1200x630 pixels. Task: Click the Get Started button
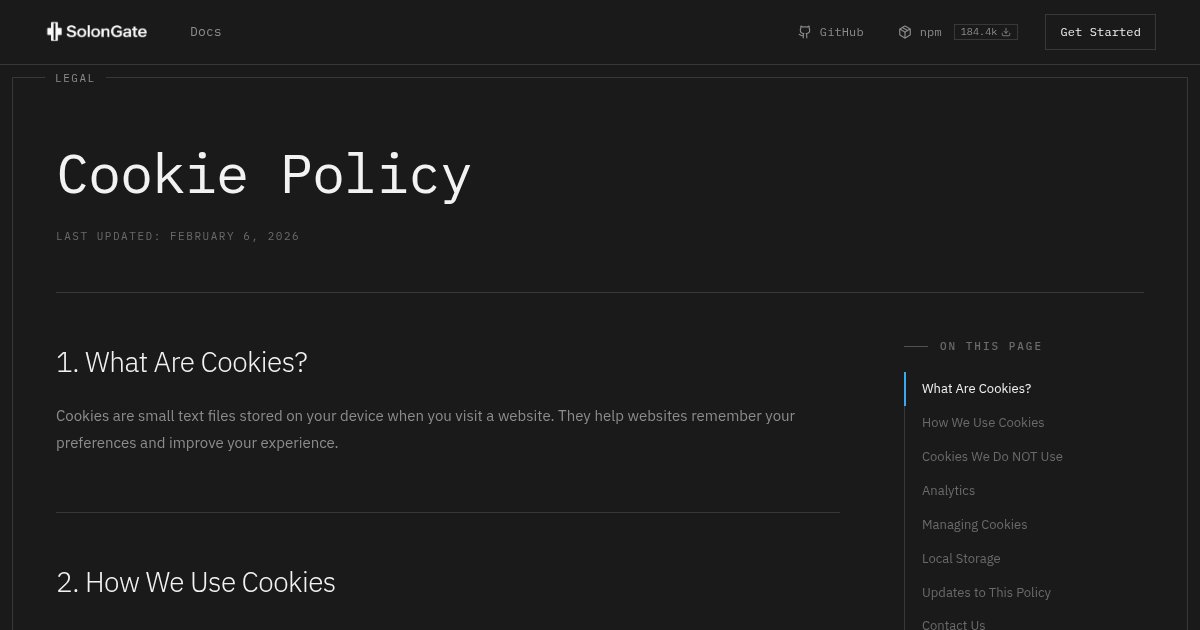1100,32
